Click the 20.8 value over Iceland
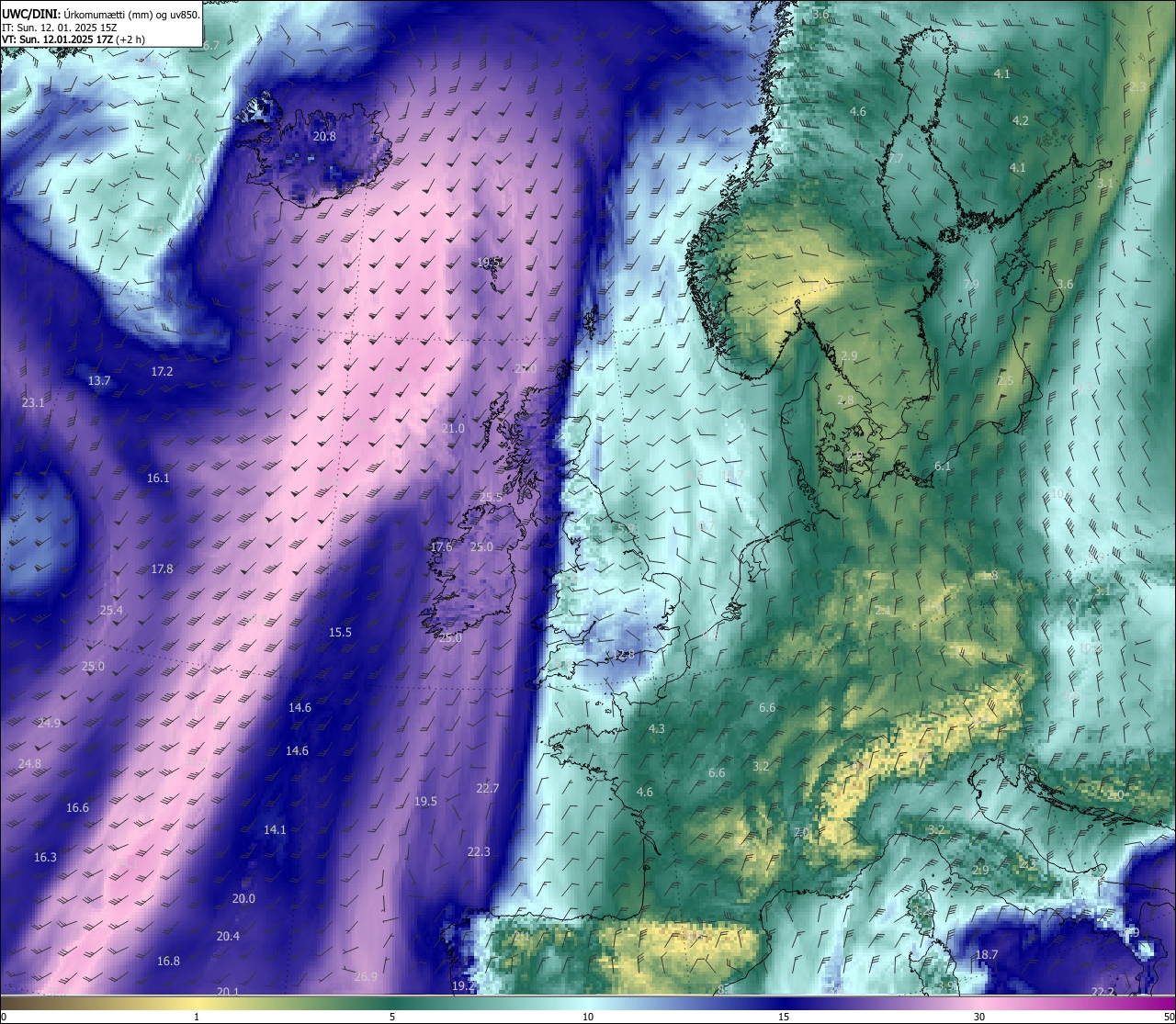This screenshot has width=1176, height=1024. pos(324,137)
